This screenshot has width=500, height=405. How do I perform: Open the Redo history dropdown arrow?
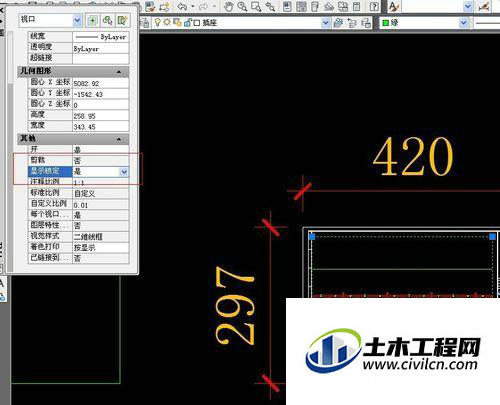(x=214, y=7)
